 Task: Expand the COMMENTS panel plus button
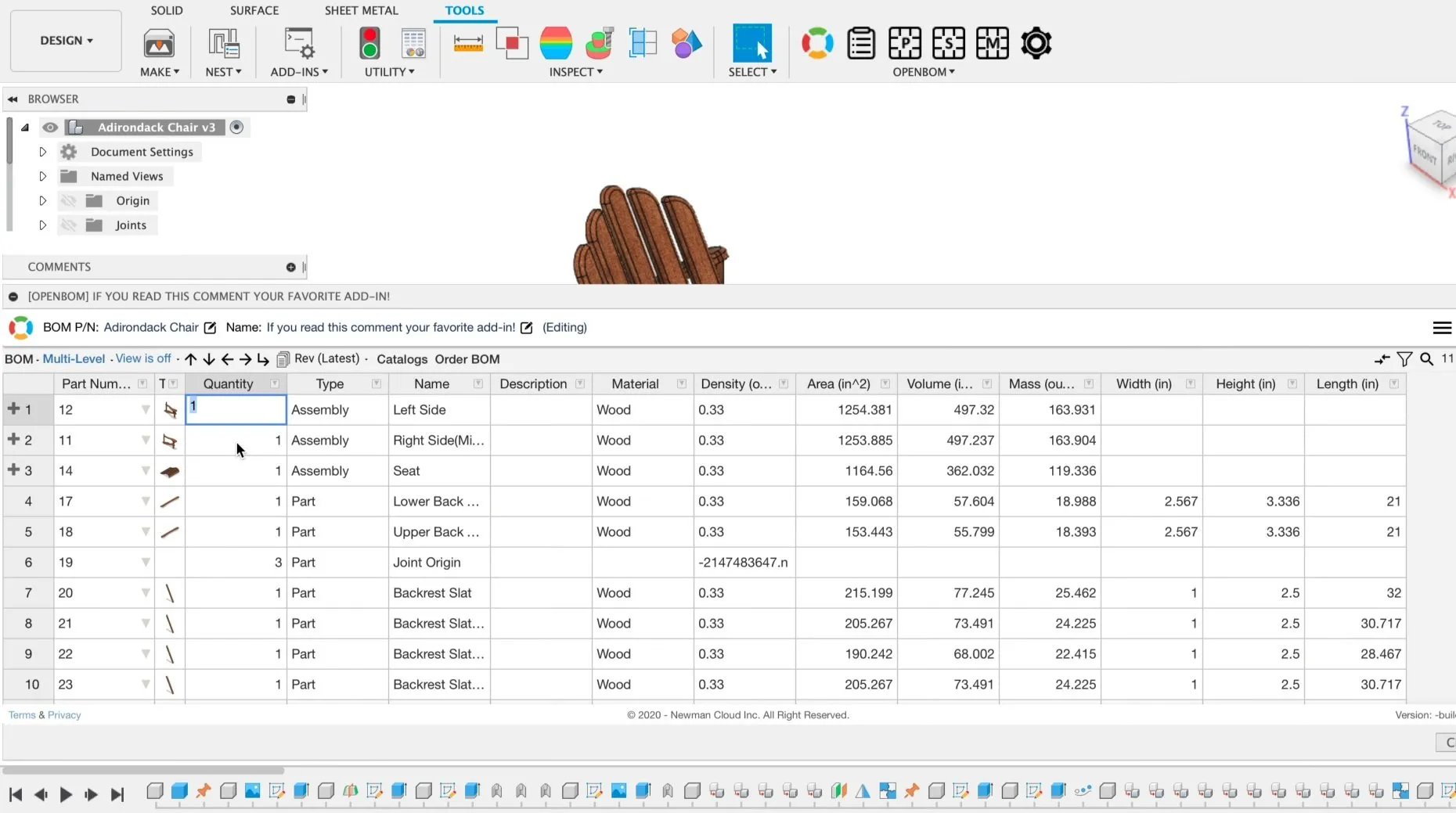coord(291,268)
